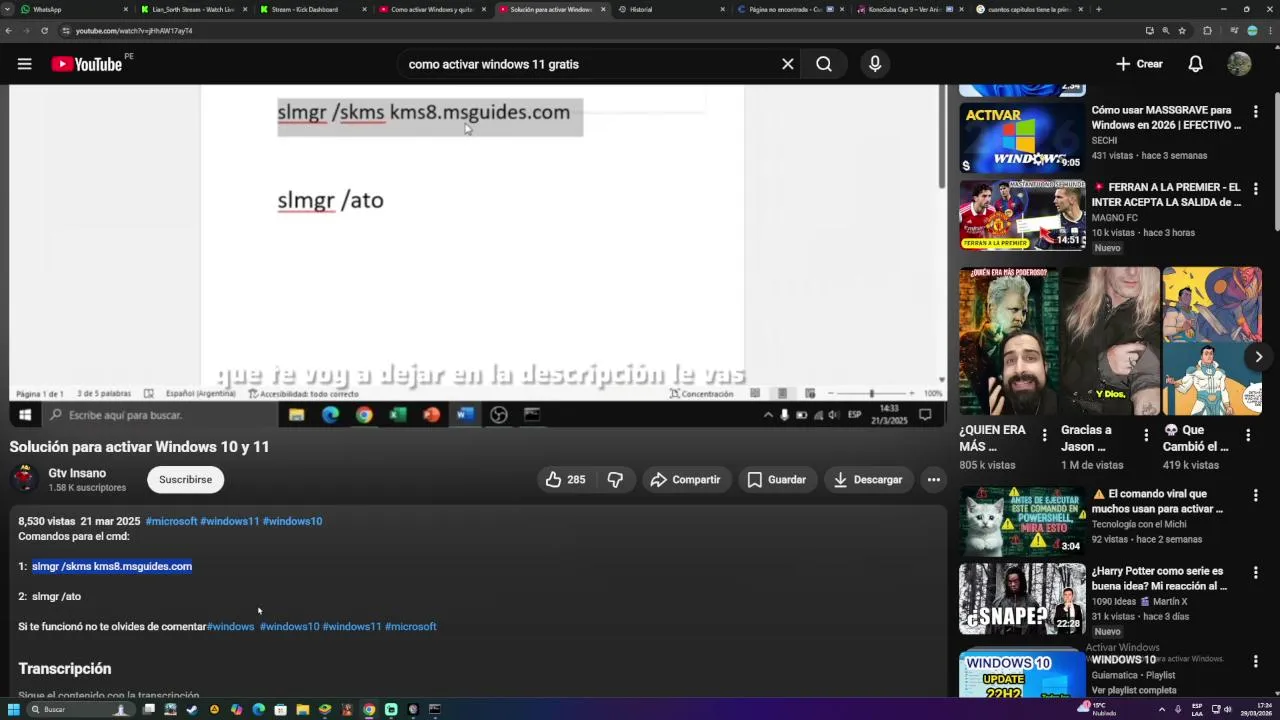
Task: Open the account avatar menu
Action: tap(1239, 64)
